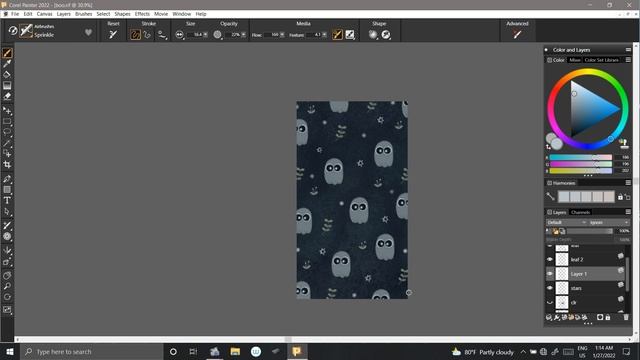Select the Lasso tool
The width and height of the screenshot is (640, 360).
7,132
